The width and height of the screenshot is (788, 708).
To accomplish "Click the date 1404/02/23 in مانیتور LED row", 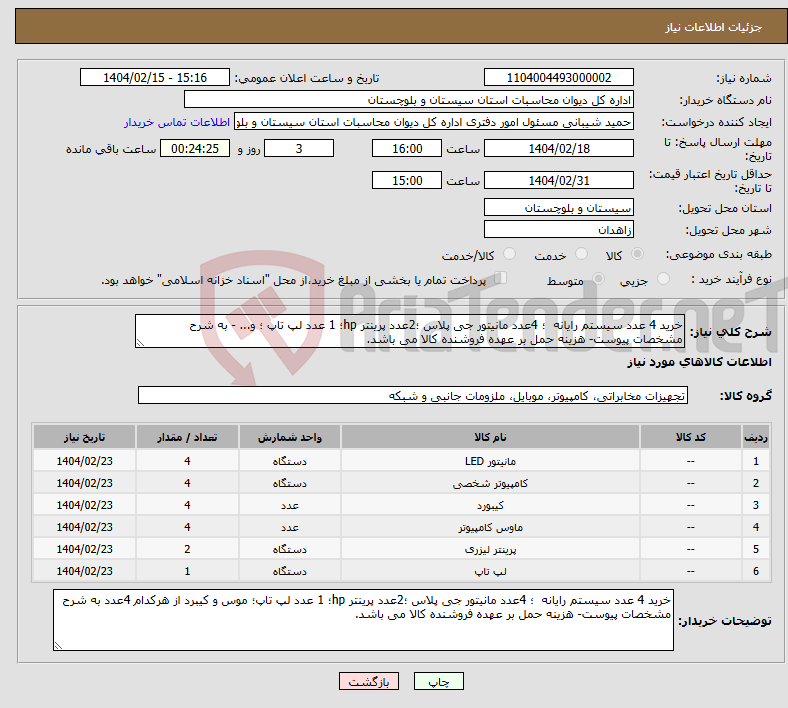I will [x=84, y=461].
